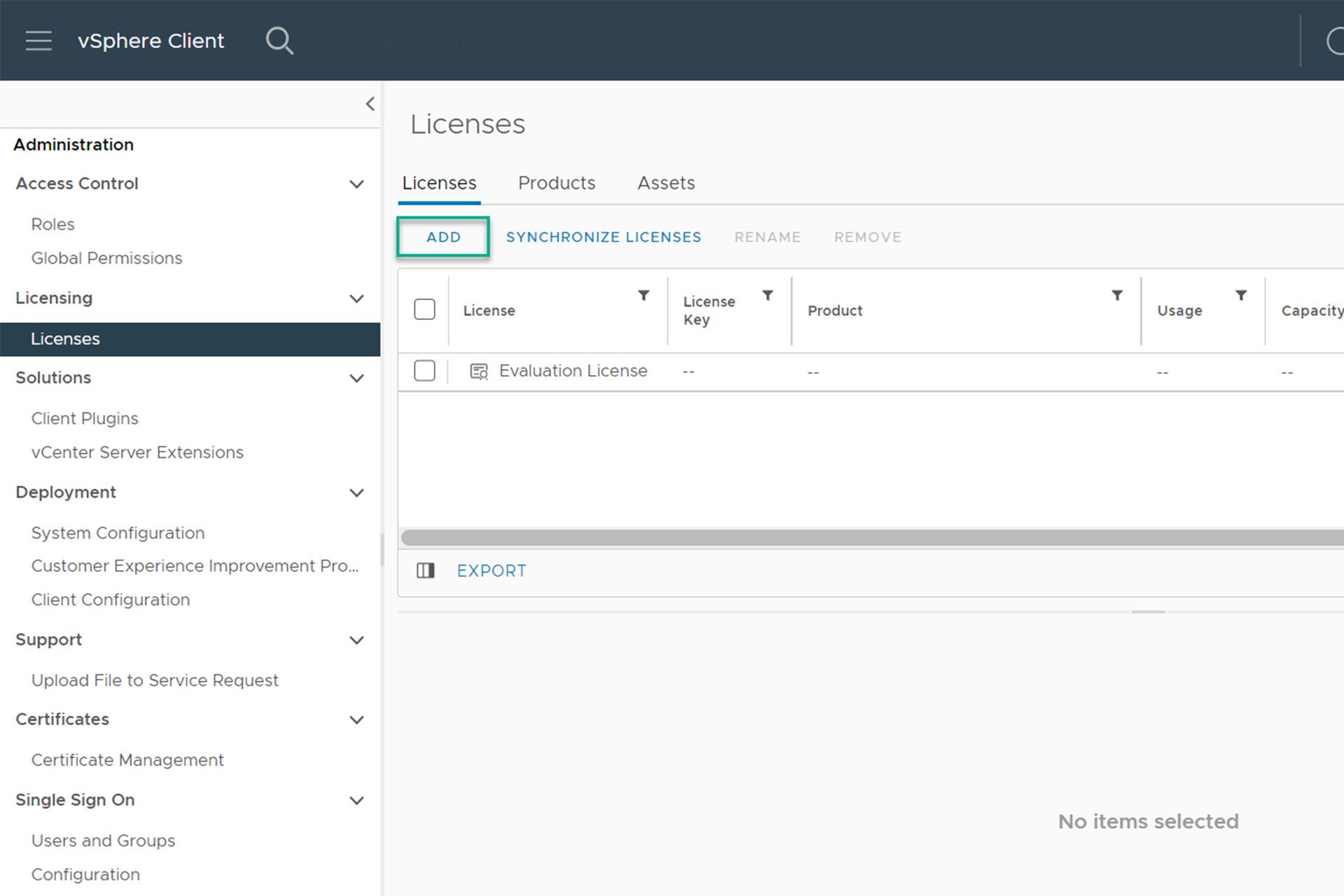The height and width of the screenshot is (896, 1344).
Task: Click the Evaluation License name text
Action: 573,371
